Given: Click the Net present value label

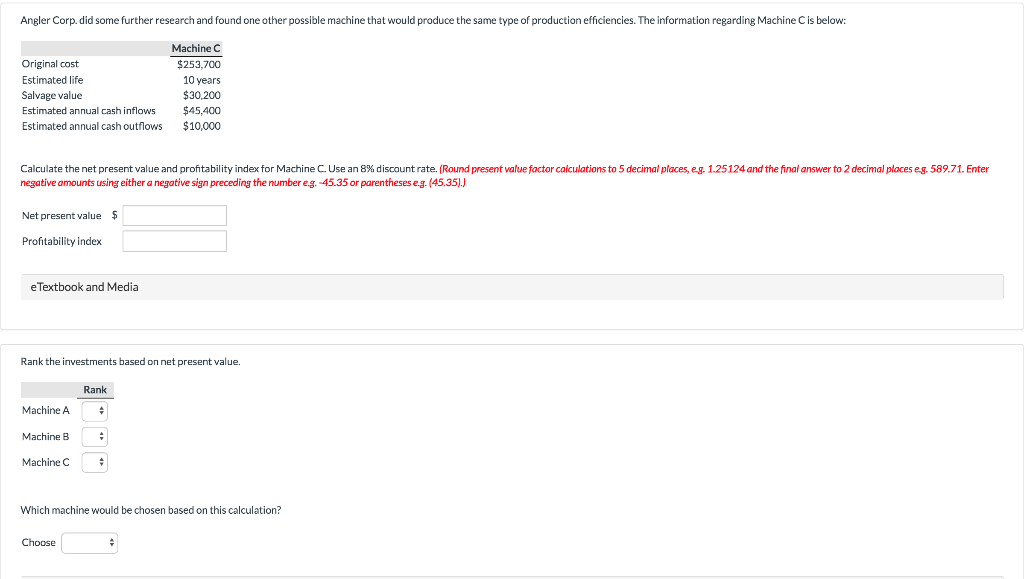Looking at the screenshot, I should (x=61, y=215).
